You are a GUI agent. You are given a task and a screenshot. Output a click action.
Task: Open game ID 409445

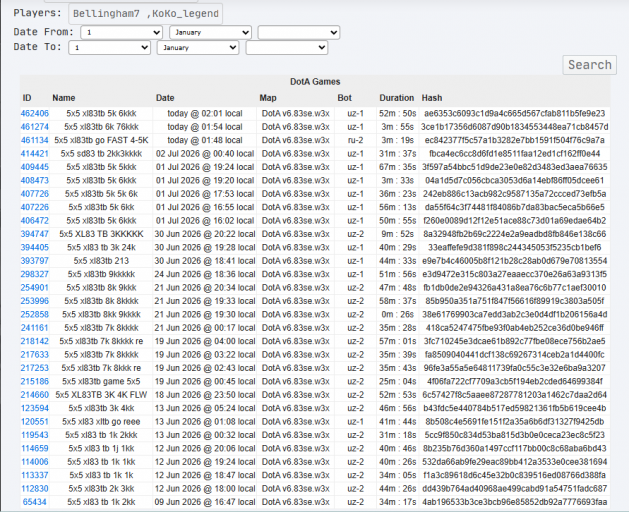(34, 167)
